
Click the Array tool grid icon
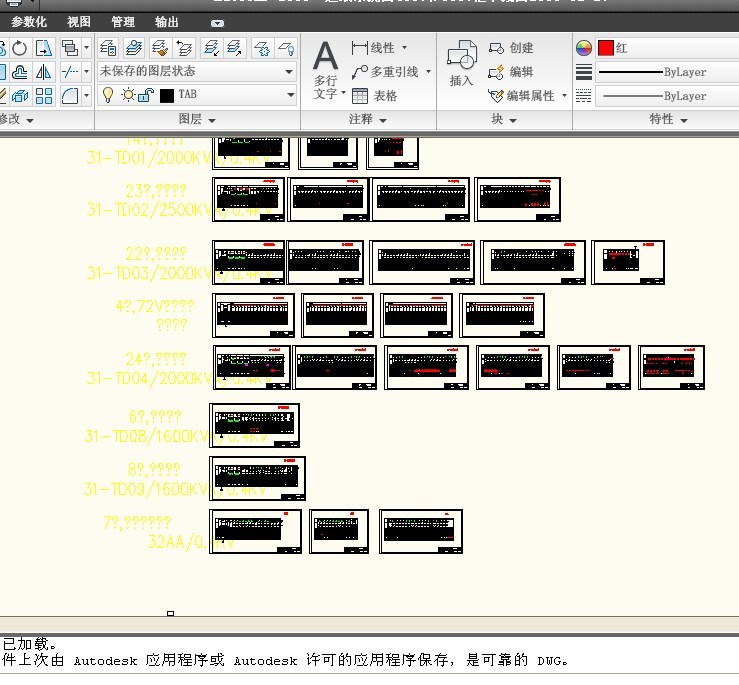pos(44,96)
